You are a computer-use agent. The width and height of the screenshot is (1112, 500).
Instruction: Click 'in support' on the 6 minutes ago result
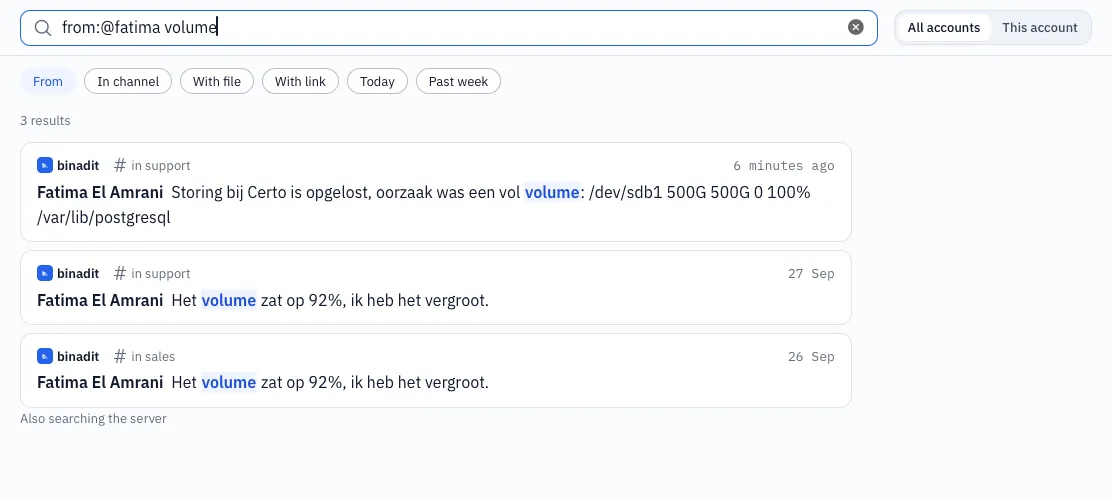tap(161, 165)
